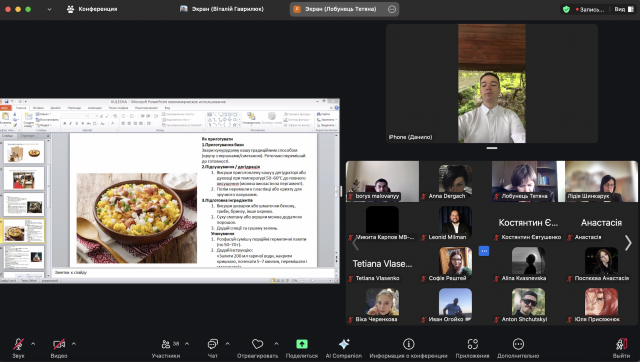Viewport: 640px width, 362px height.
Task: Go to previous page of participant gallery
Action: [355, 243]
